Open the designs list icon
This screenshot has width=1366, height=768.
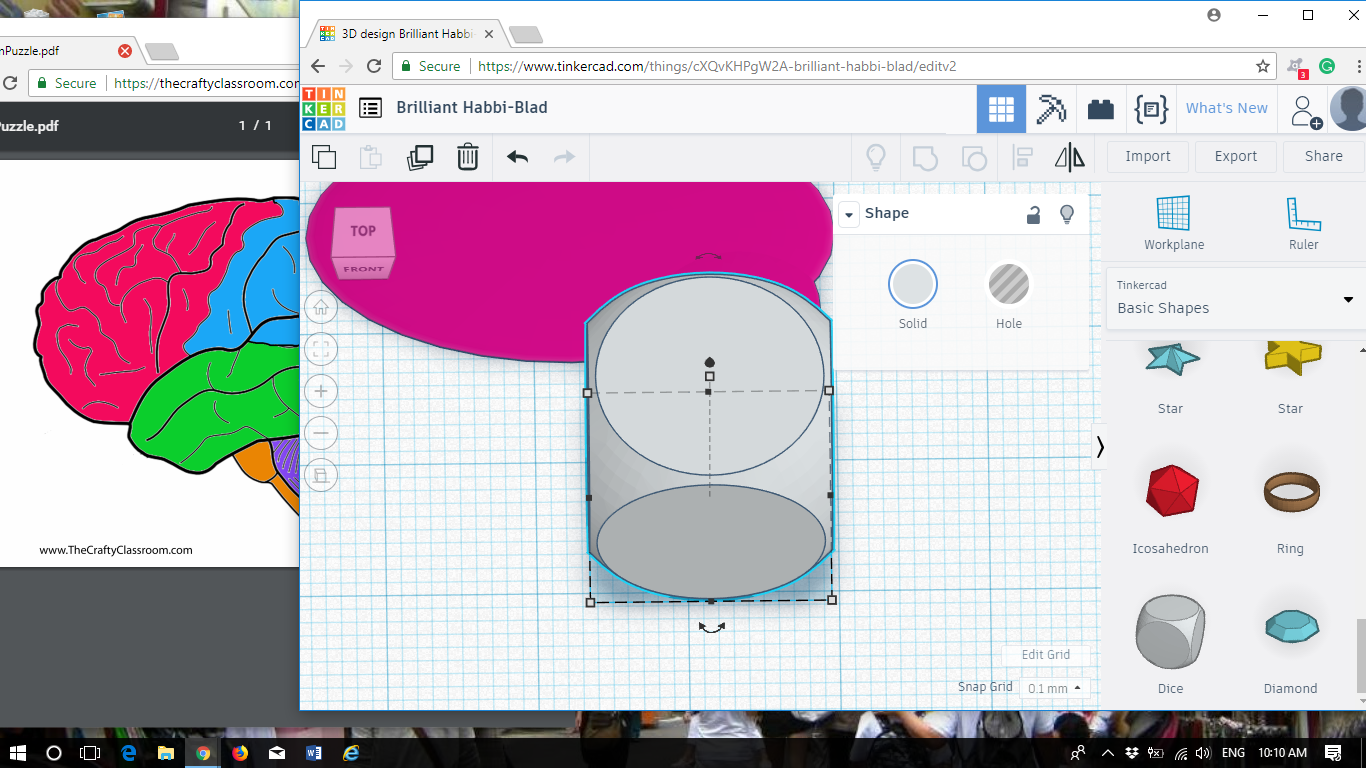tap(370, 108)
